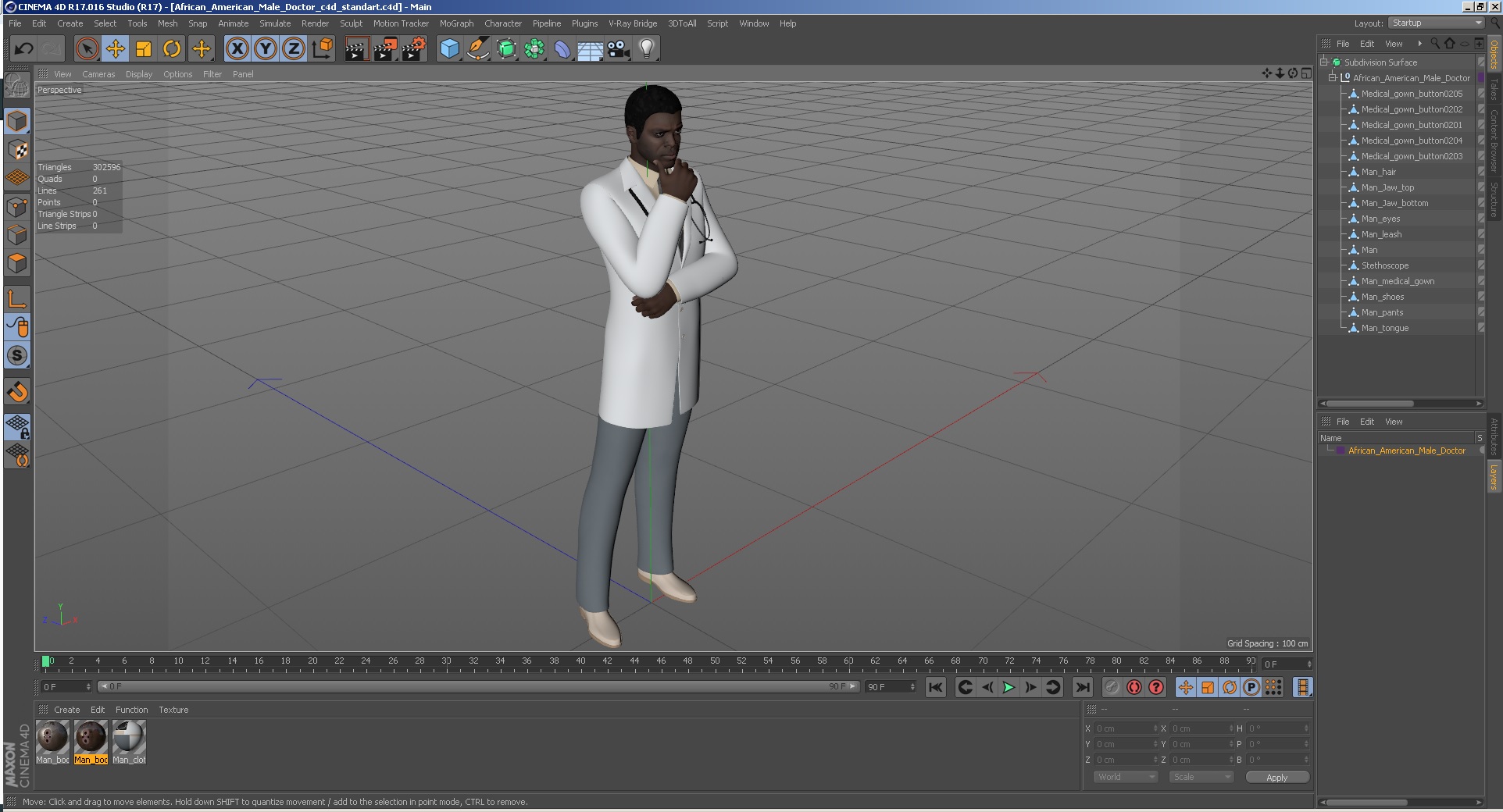Image resolution: width=1503 pixels, height=812 pixels.
Task: Open material manager Texture menu
Action: pos(173,710)
